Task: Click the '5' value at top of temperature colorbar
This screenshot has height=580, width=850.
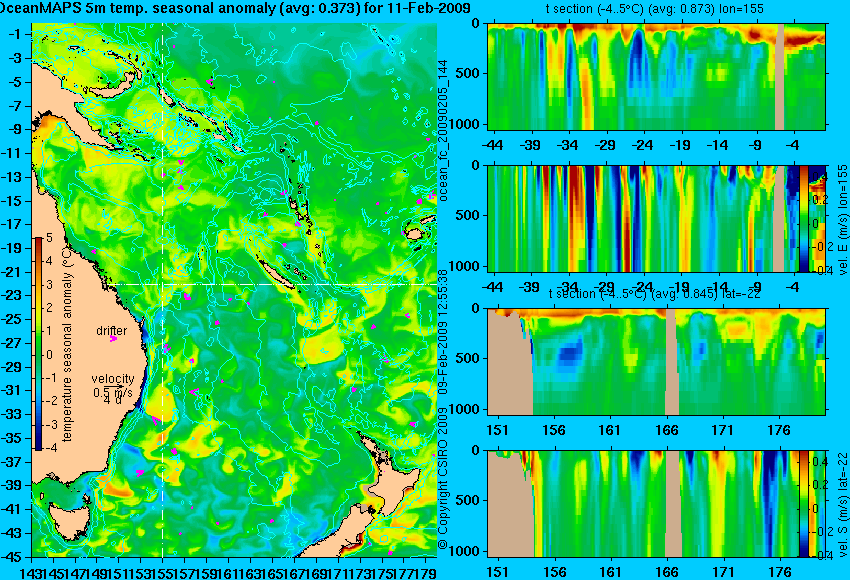Action: tap(49, 237)
